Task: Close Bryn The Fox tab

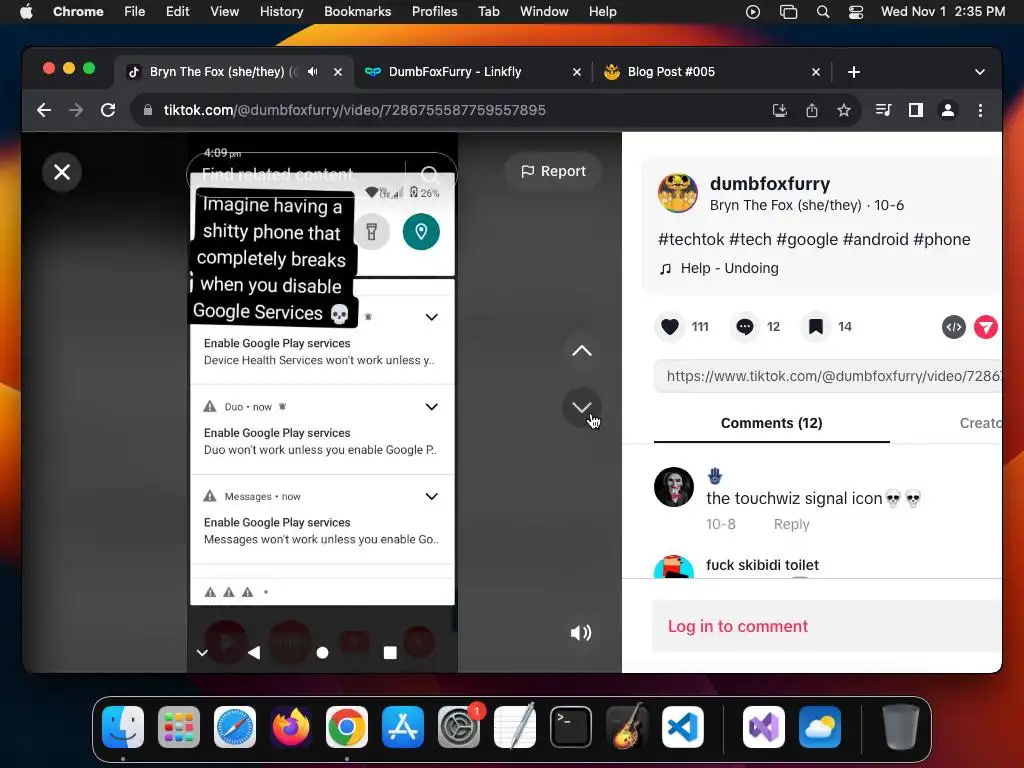Action: [338, 72]
